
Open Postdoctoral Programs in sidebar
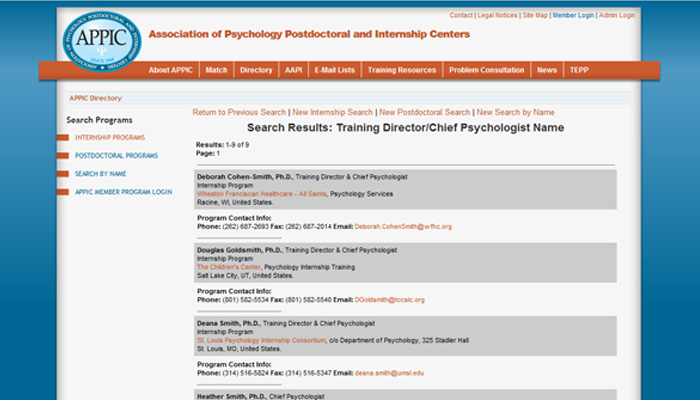coord(117,156)
